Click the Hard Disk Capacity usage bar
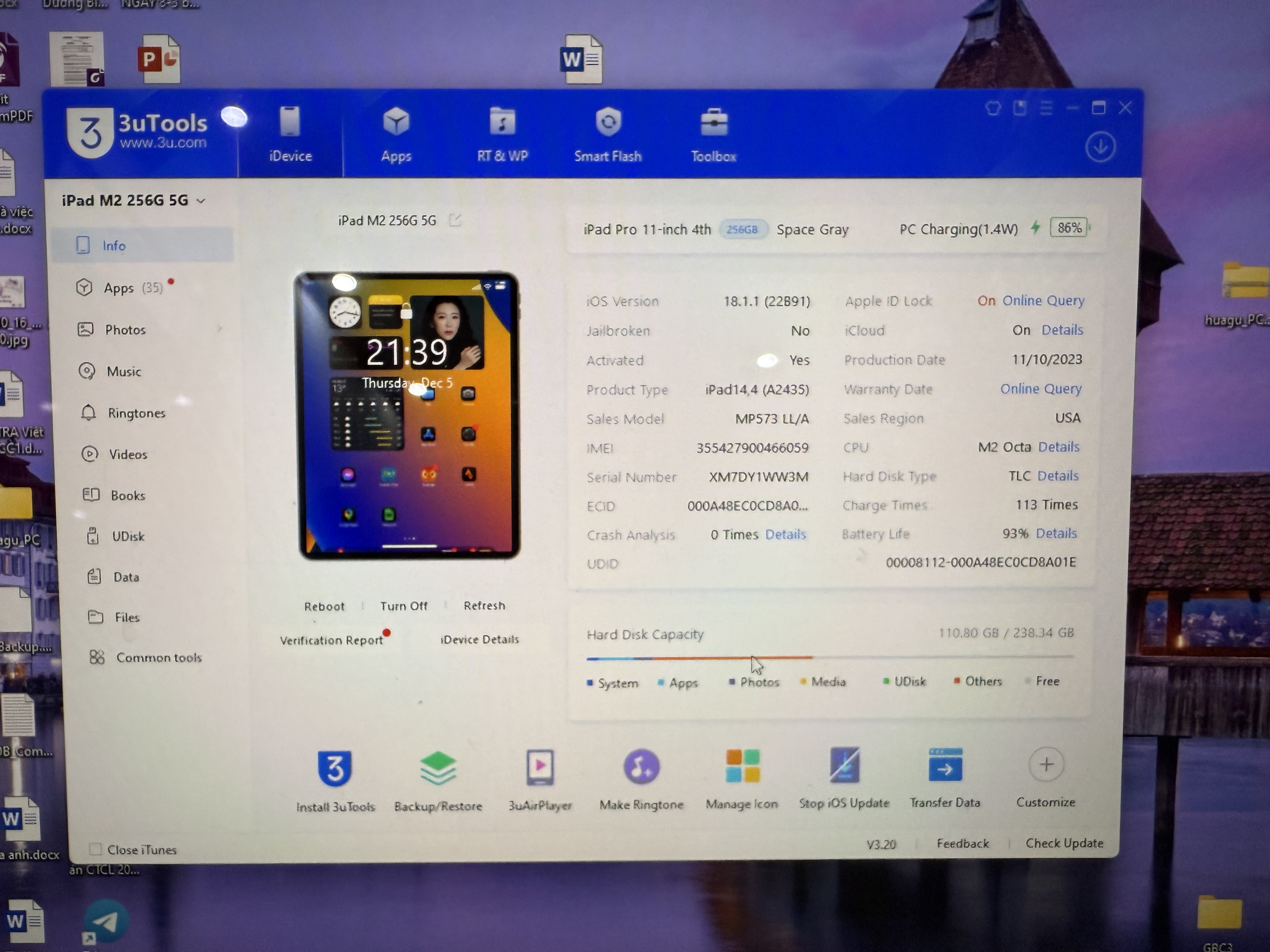Screen dimensions: 1270x952 click(830, 658)
